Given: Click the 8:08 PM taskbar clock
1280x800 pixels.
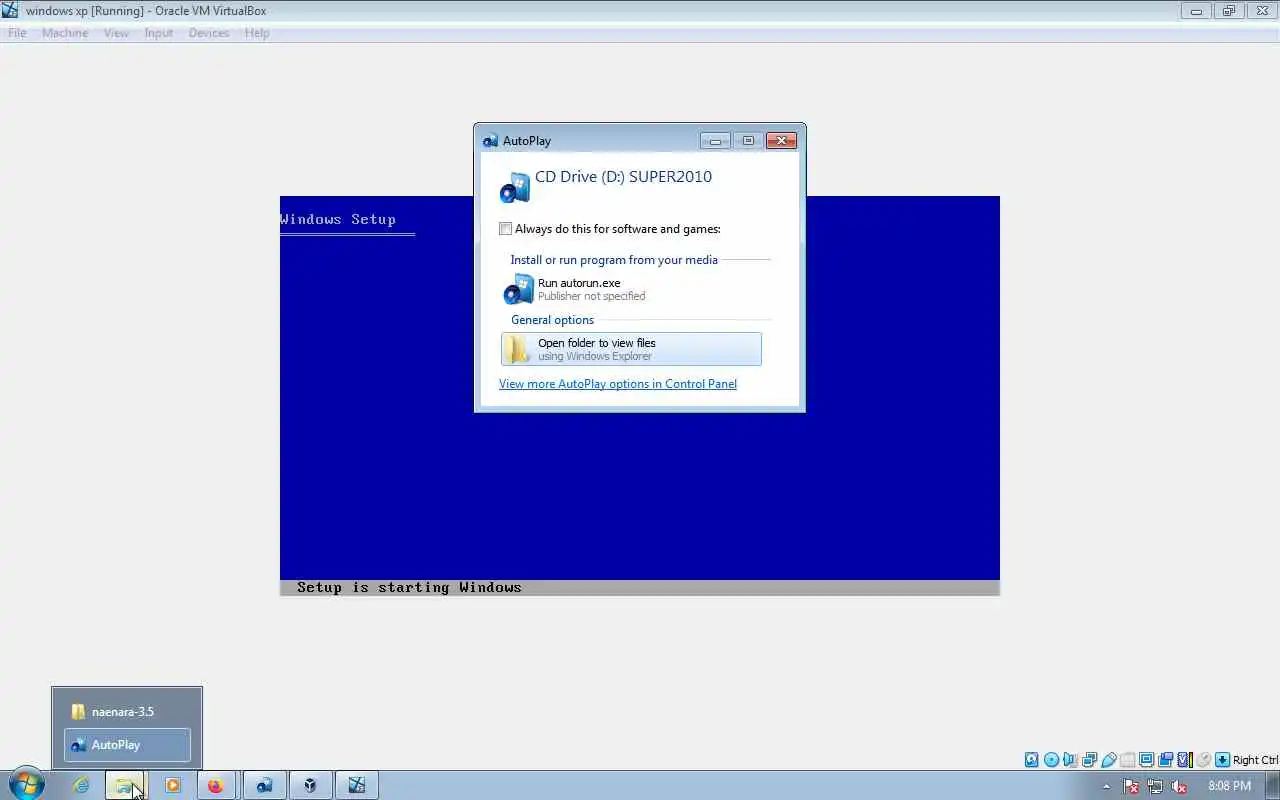Looking at the screenshot, I should tap(1230, 786).
